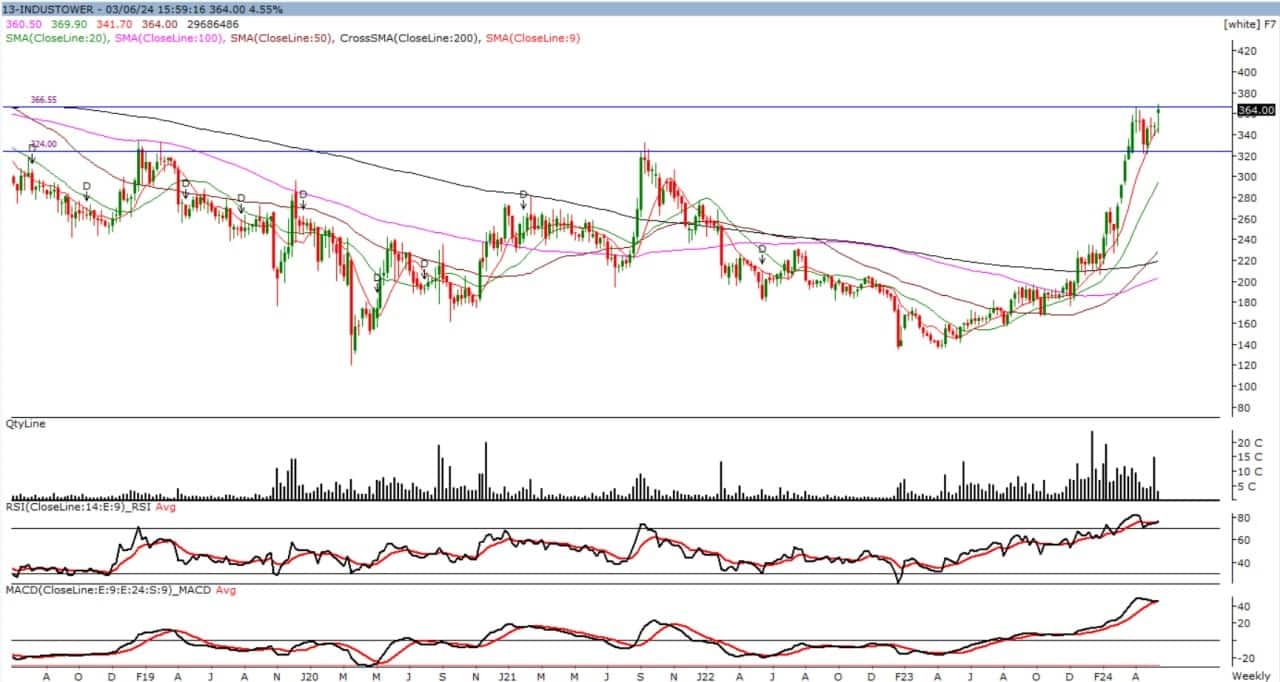The height and width of the screenshot is (682, 1280).
Task: Select the QtyLine volume panel label
Action: [x=26, y=424]
